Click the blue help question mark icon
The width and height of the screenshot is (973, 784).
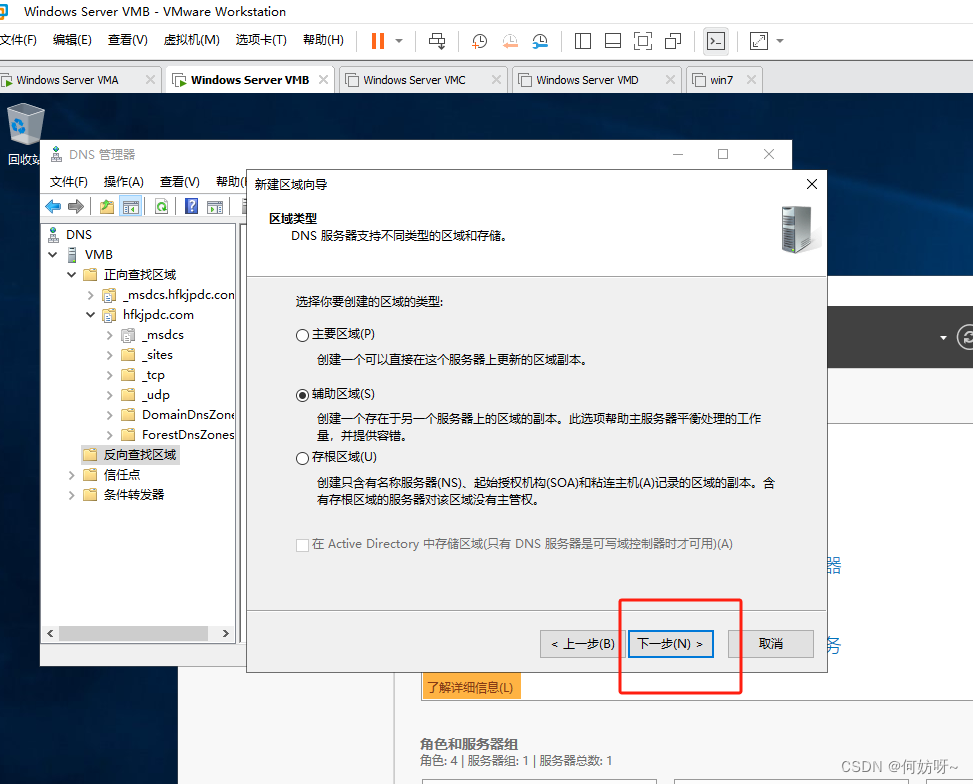point(190,207)
